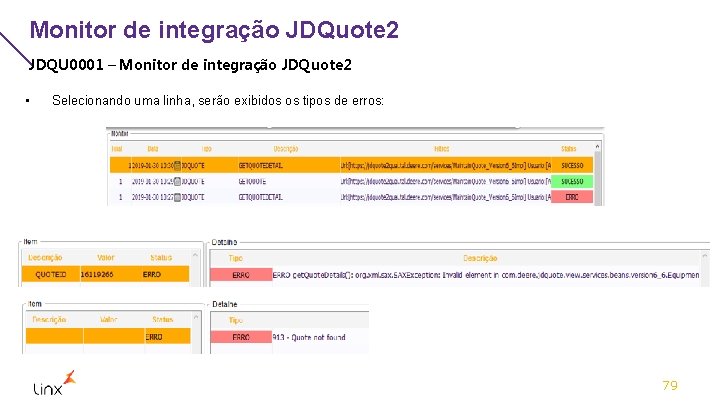The width and height of the screenshot is (720, 405).
Task: Click the Total column header in Monitor
Action: point(117,149)
